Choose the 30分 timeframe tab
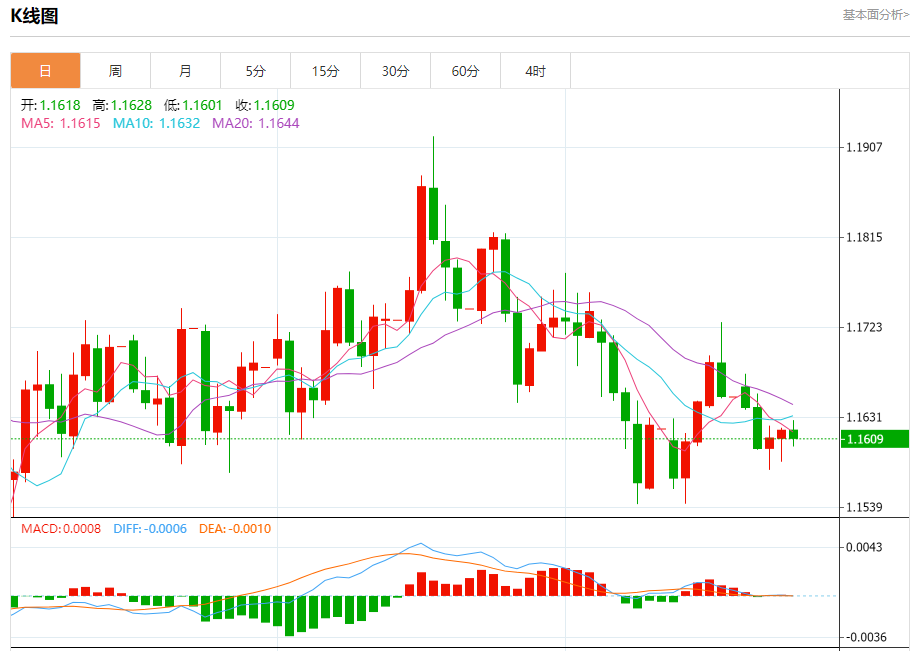916x651 pixels. click(395, 71)
